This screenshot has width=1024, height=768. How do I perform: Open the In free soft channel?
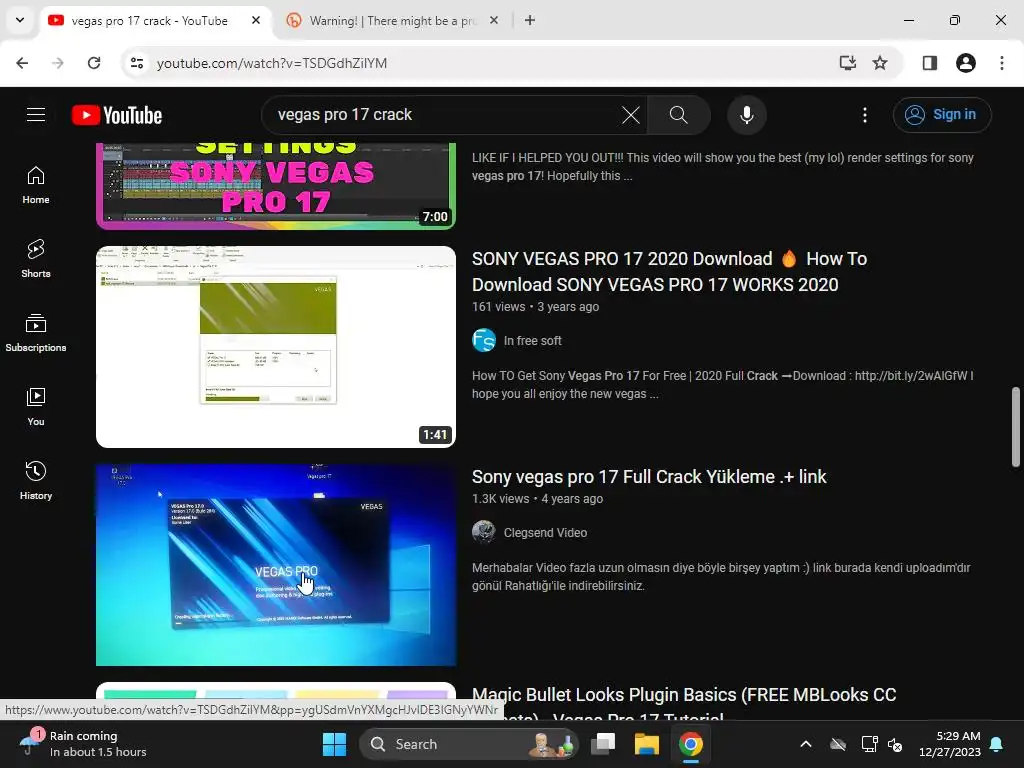(x=532, y=341)
